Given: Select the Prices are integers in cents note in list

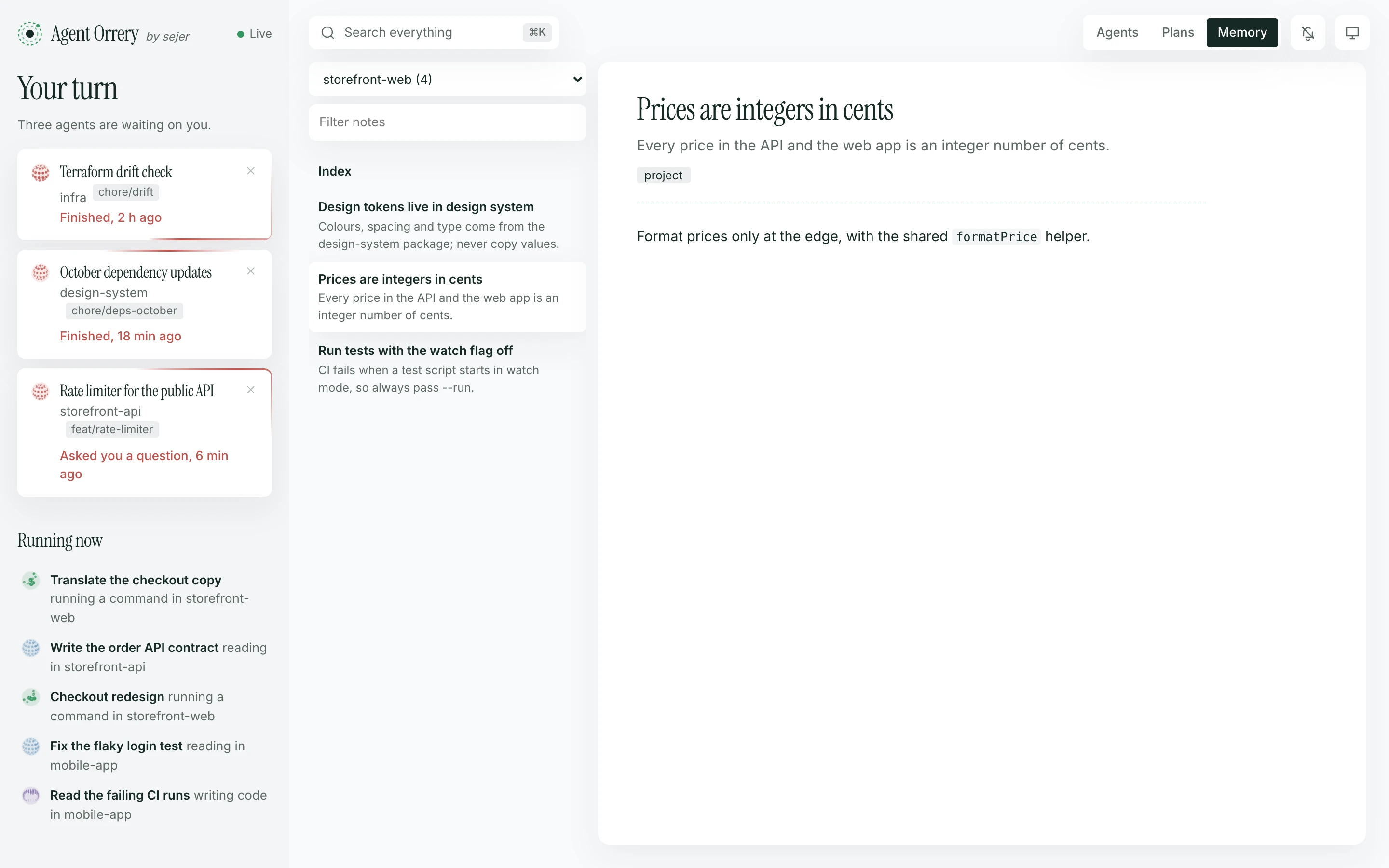Looking at the screenshot, I should (448, 297).
